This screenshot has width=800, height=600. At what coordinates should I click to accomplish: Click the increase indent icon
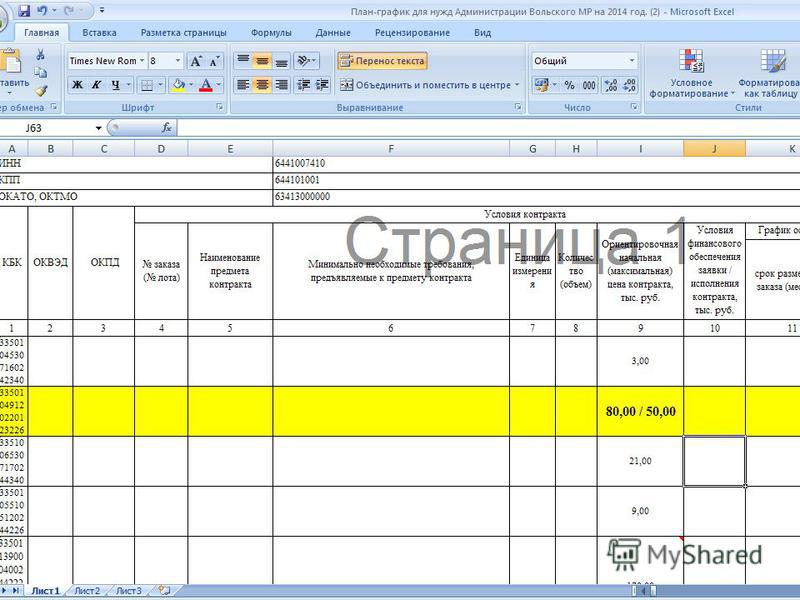point(322,85)
